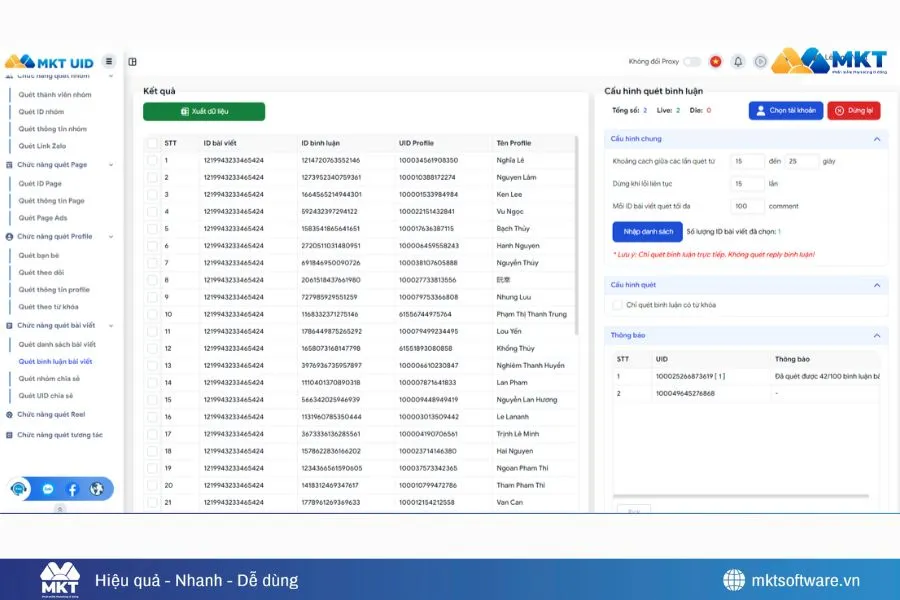Click the Vietnam flag language icon
Viewport: 900px width, 600px height.
(716, 61)
